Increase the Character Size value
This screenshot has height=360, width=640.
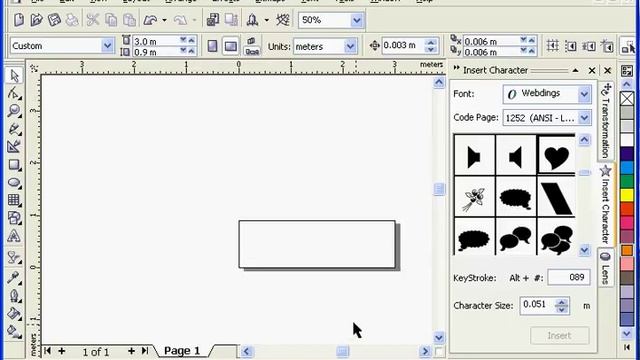[x=562, y=302]
